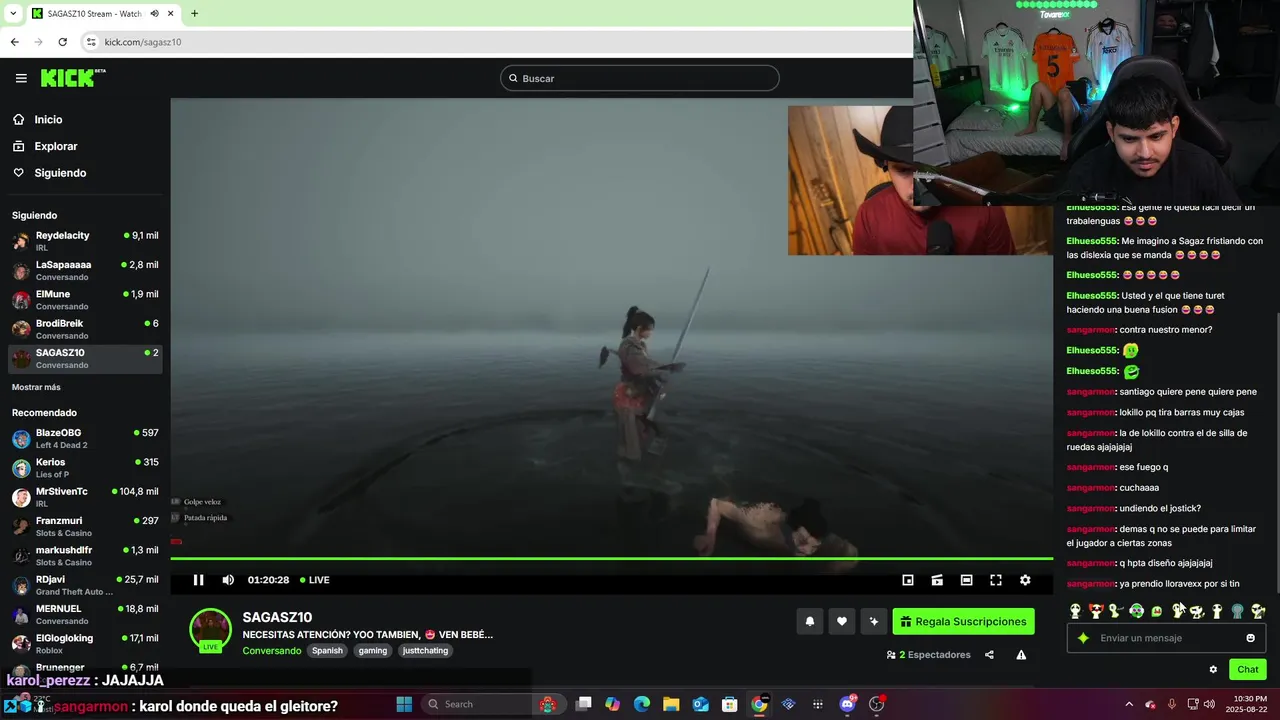Select the Spanish tag

click(x=327, y=651)
